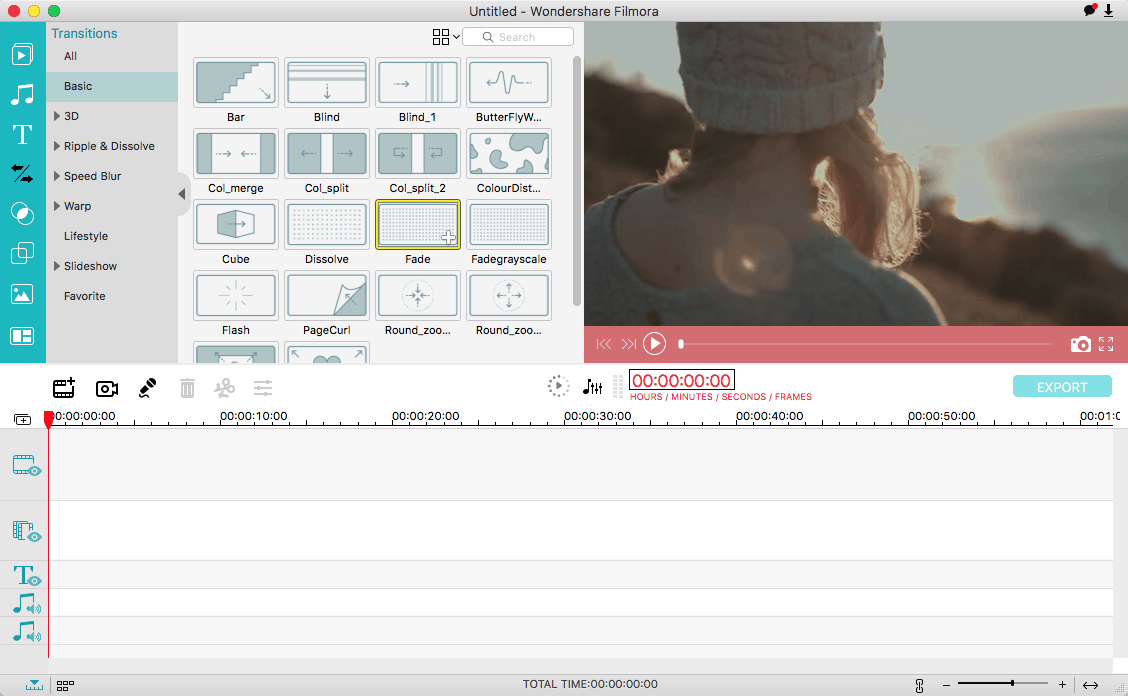
Task: Select the Bar transition thumbnail
Action: pos(236,83)
